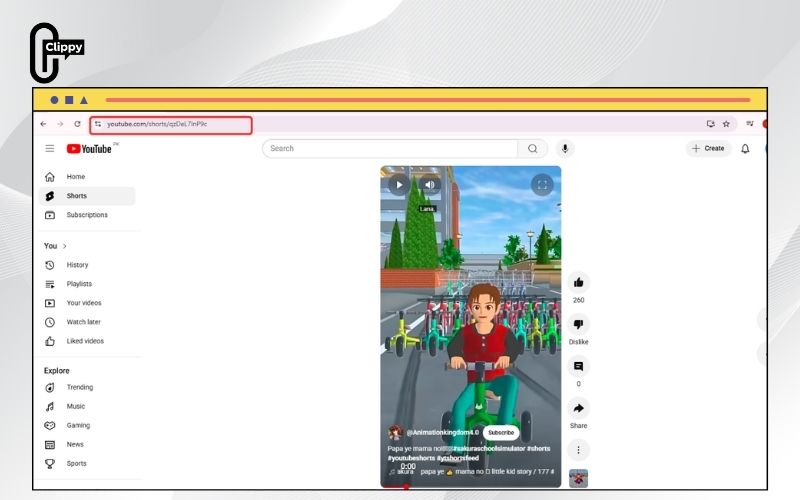800x500 pixels.
Task: Dislike the Short with thumbs down
Action: [578, 324]
